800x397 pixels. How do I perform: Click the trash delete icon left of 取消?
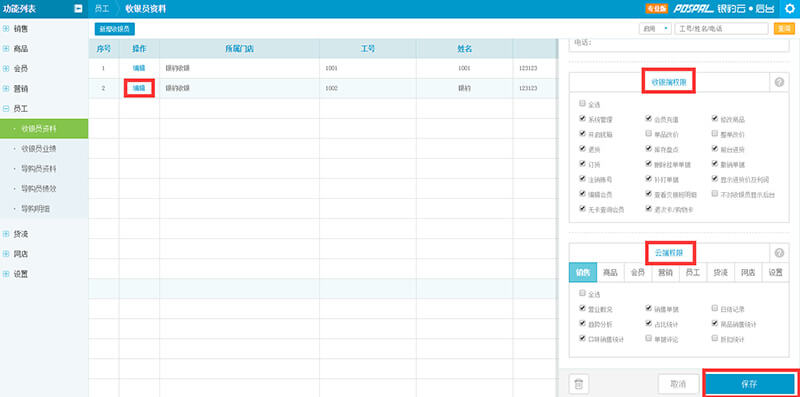point(579,384)
